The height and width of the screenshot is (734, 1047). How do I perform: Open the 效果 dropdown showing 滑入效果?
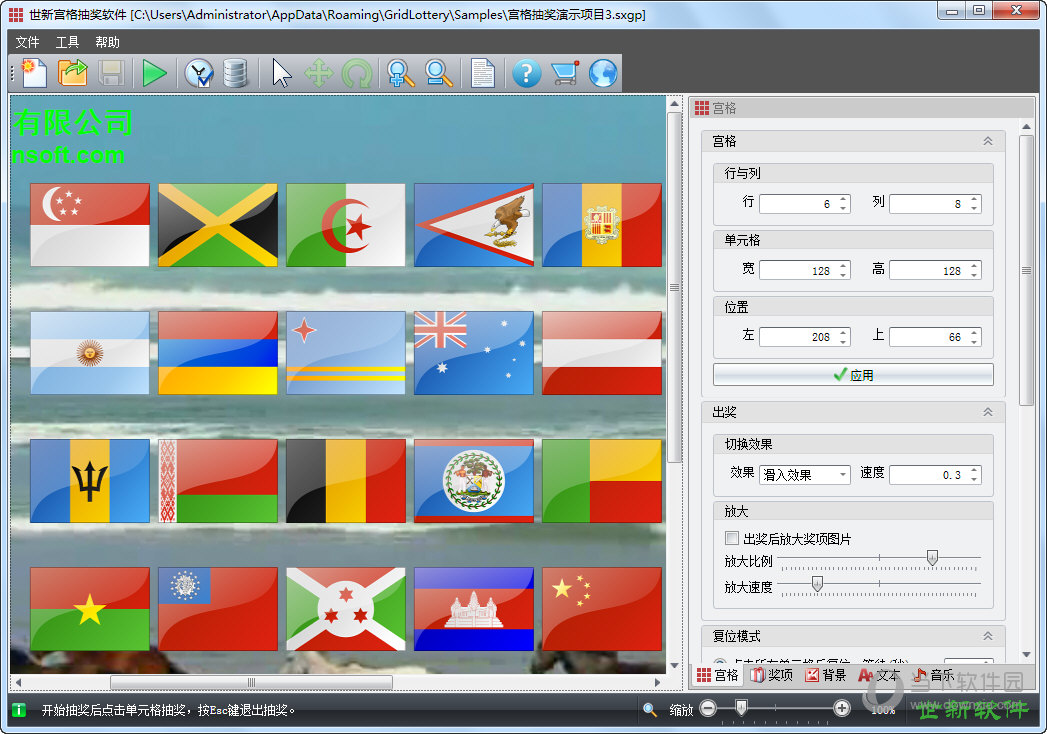pyautogui.click(x=805, y=474)
